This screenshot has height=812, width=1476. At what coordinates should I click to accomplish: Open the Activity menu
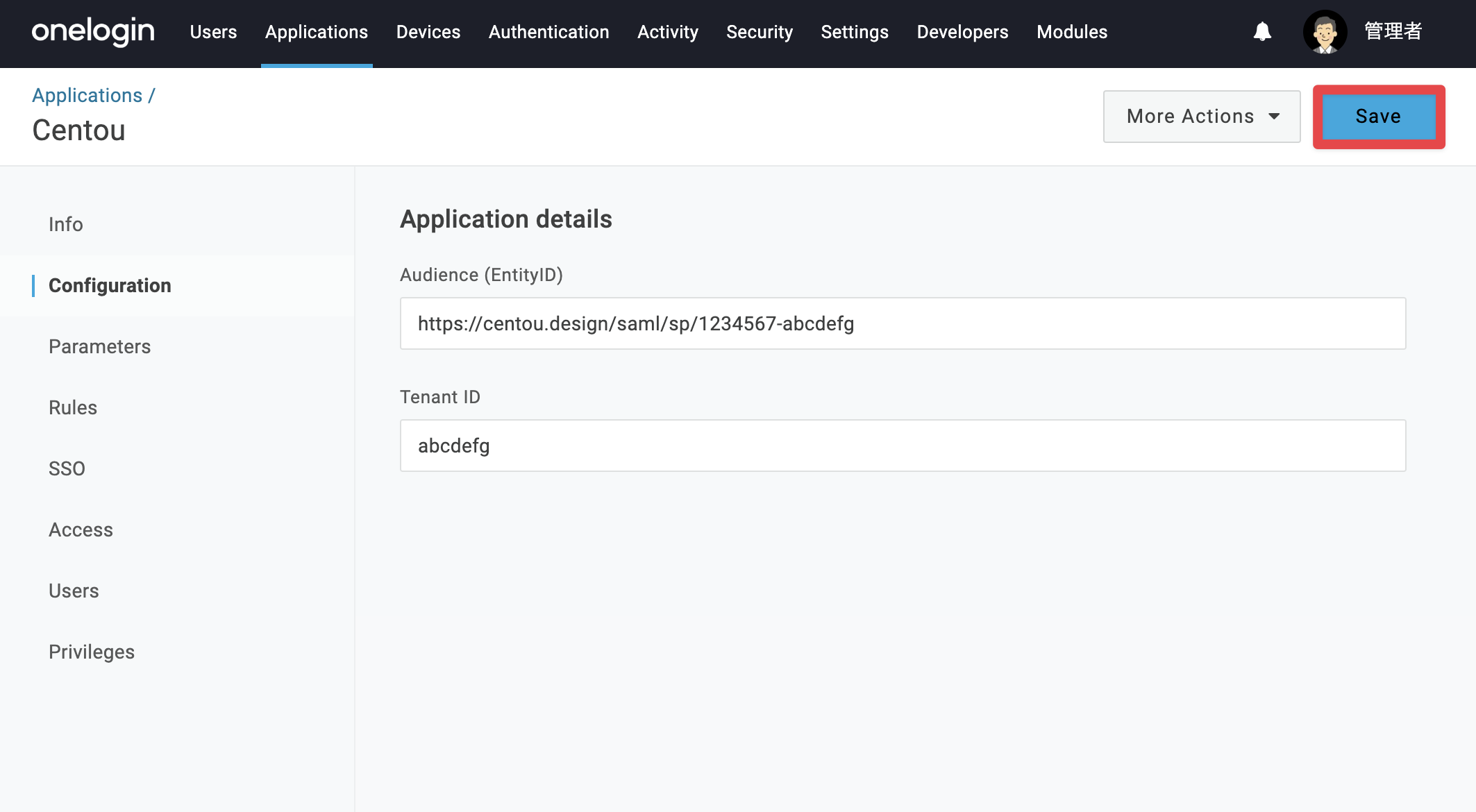tap(668, 32)
